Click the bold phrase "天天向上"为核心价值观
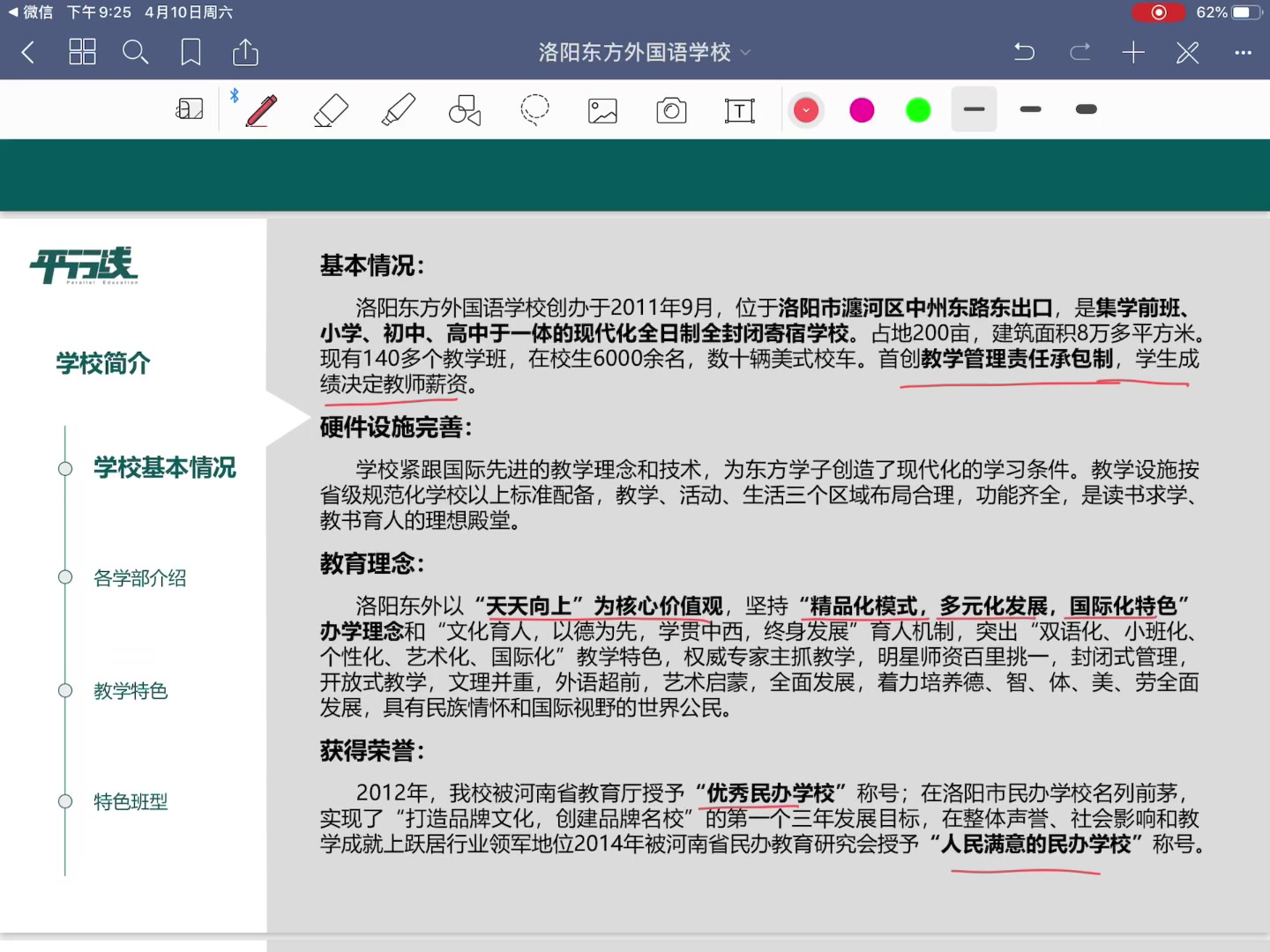The height and width of the screenshot is (952, 1270). 598,606
